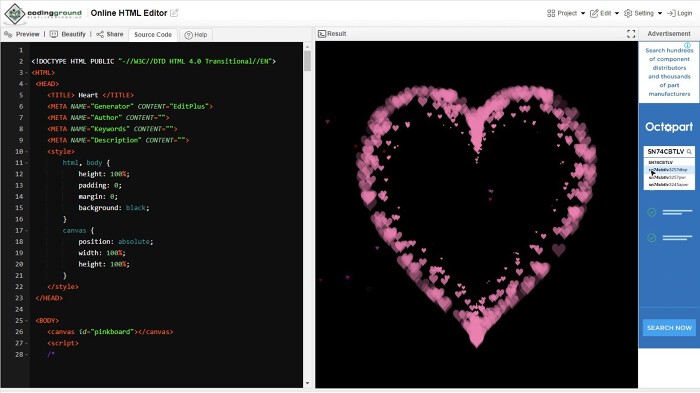Collapse the style fold at line 10

coord(26,151)
